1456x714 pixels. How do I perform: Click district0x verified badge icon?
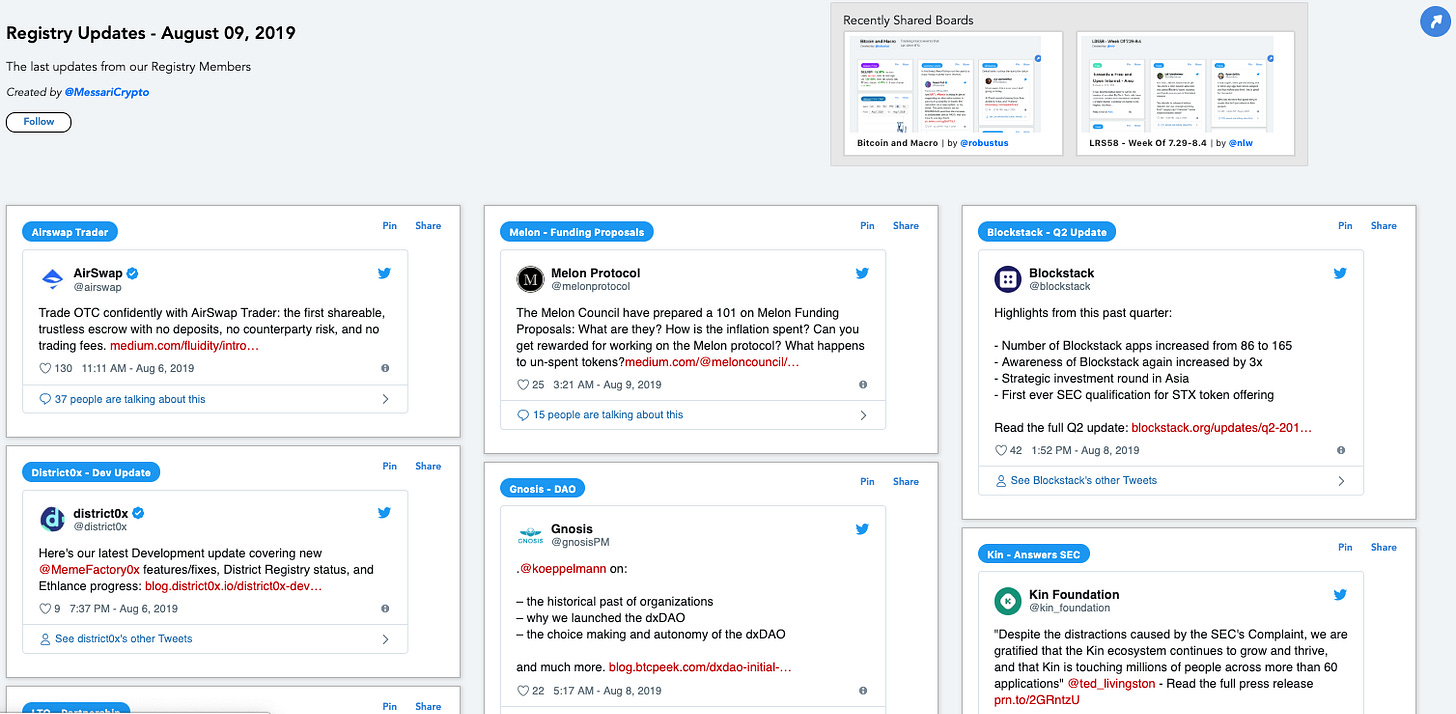click(139, 513)
